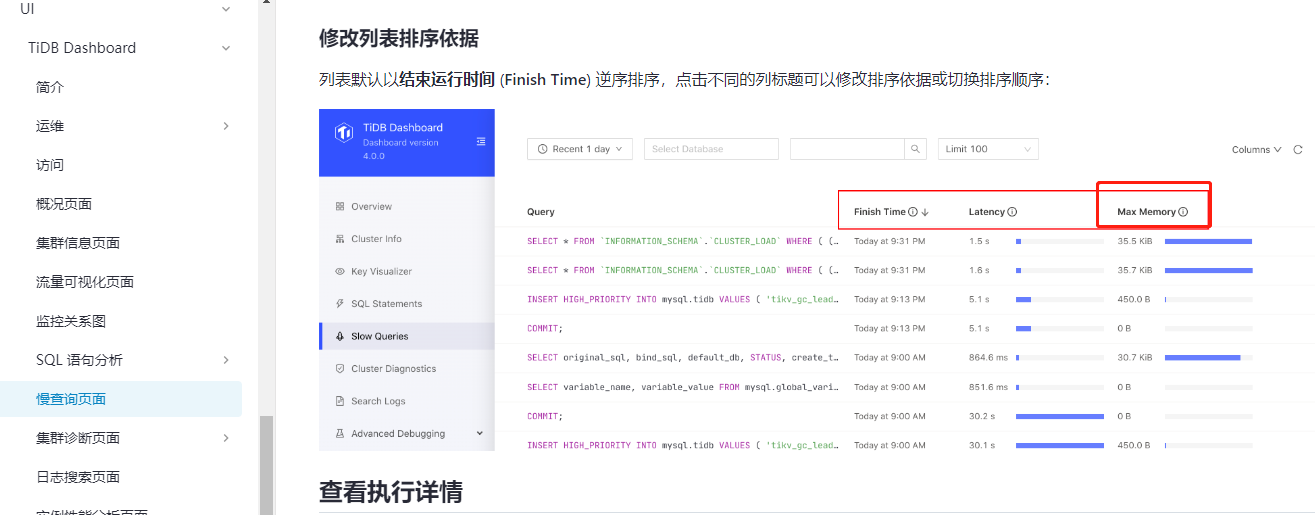
Task: Open the Select Database dropdown
Action: point(711,149)
